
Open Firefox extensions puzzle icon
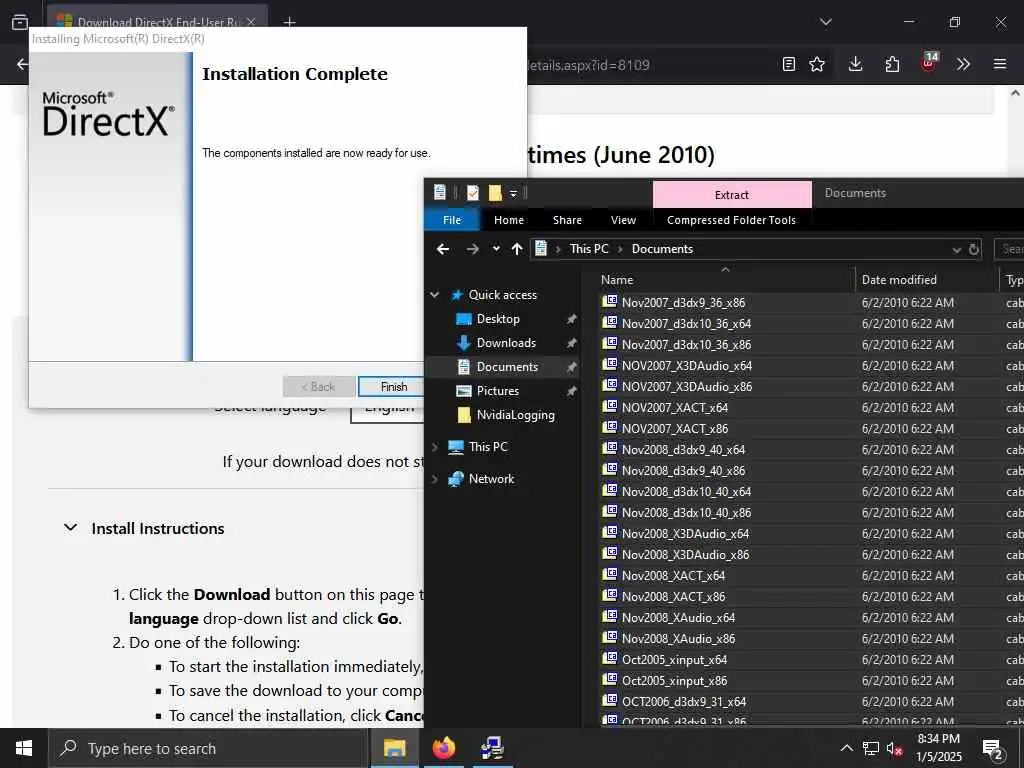(892, 64)
